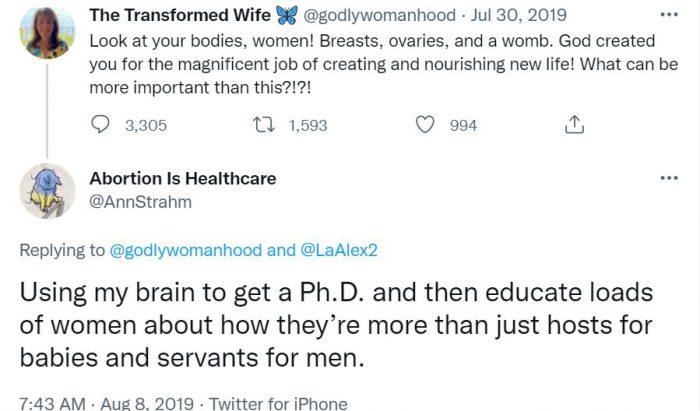
Task: Like the tweet with the heart icon
Action: point(425,125)
